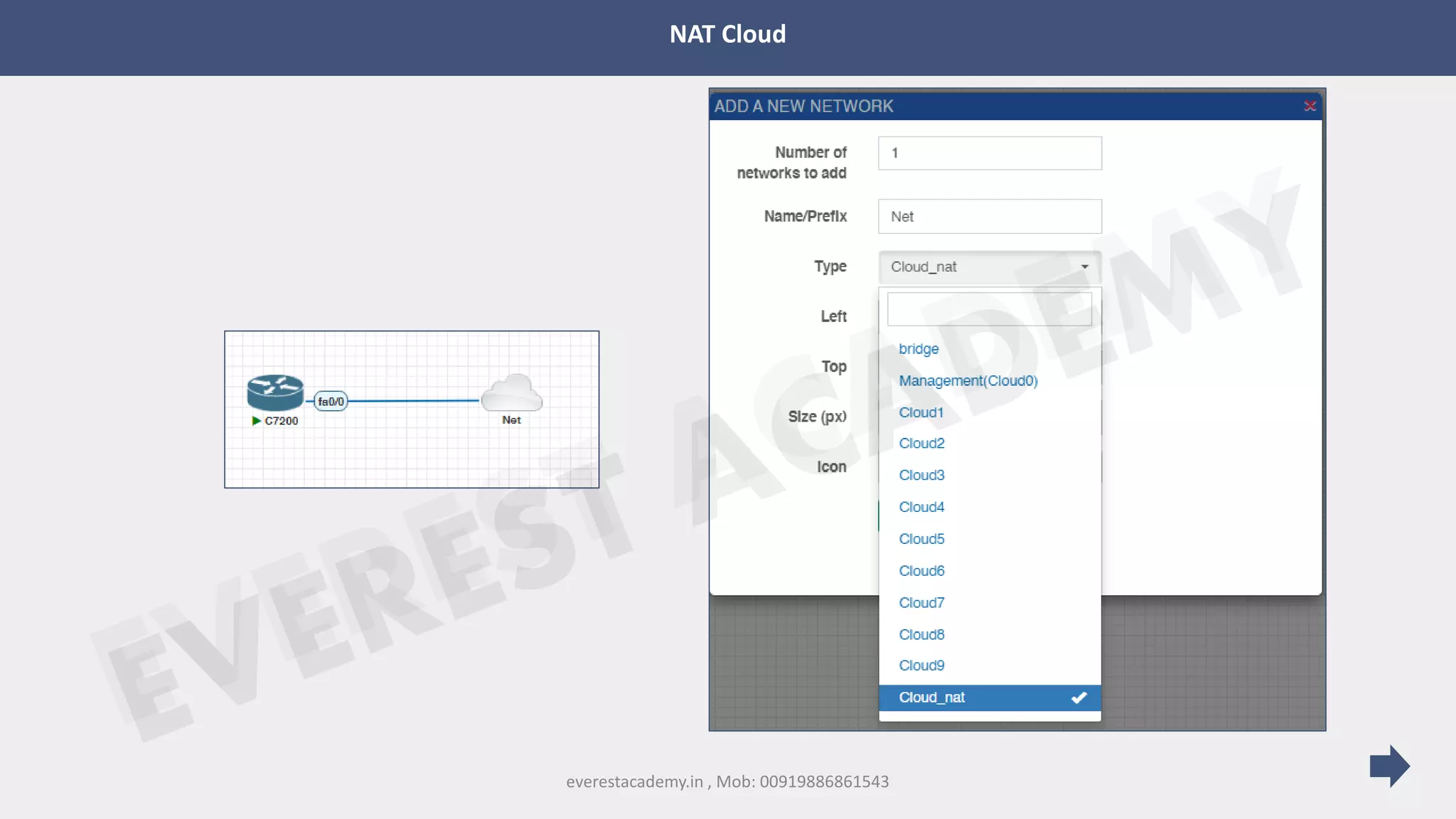Select bridge from the type list
The width and height of the screenshot is (1456, 819).
(919, 349)
